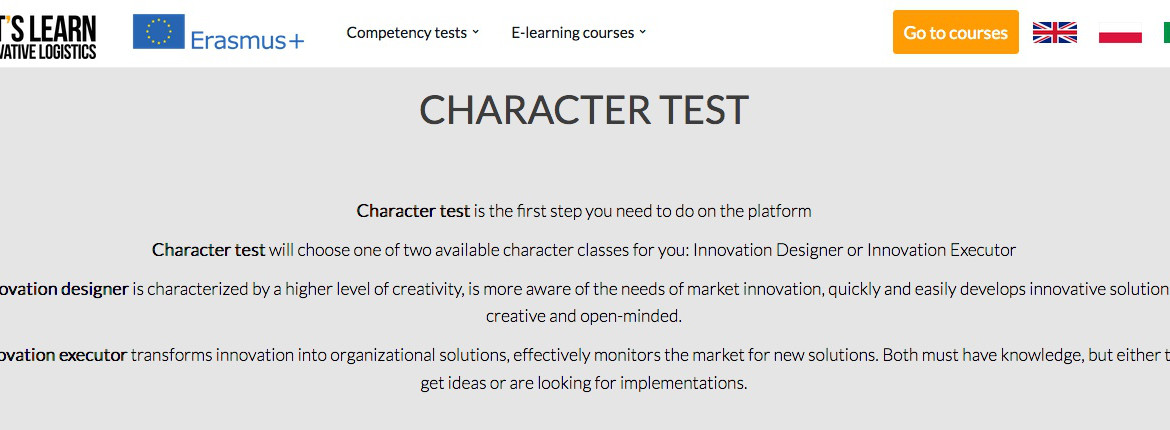Switch language with the UK flag
This screenshot has width=1170, height=430.
(1054, 32)
